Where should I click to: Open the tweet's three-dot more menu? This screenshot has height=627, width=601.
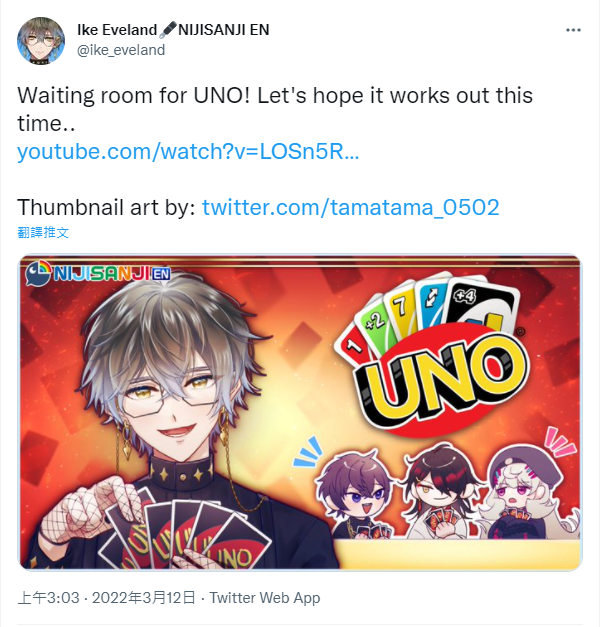coord(573,30)
